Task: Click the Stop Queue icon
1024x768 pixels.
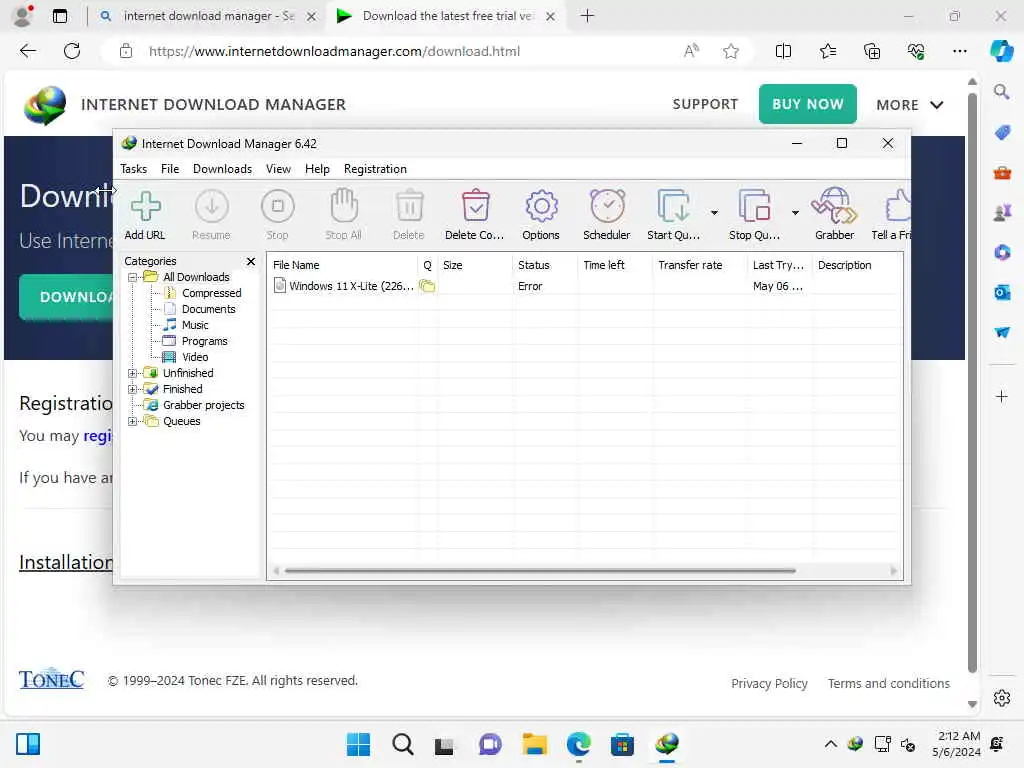Action: (754, 206)
